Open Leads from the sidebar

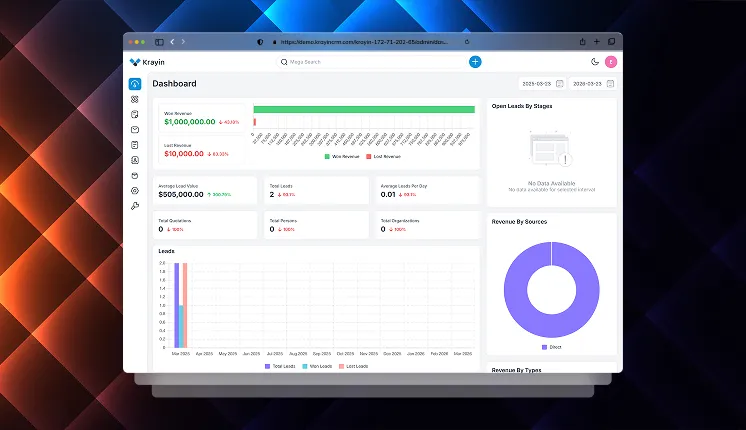(134, 99)
